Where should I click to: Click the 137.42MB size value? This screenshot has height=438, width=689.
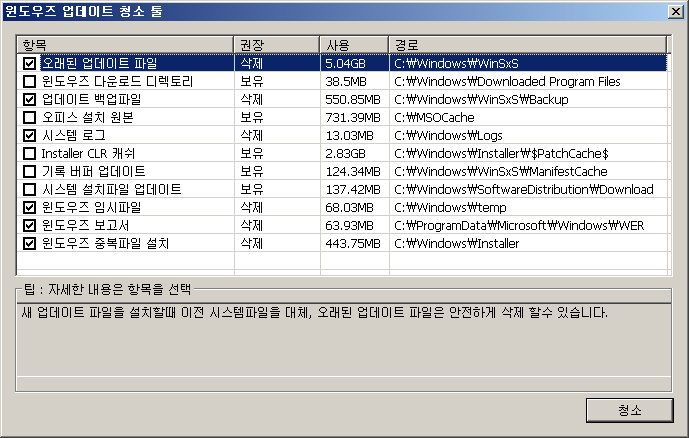point(353,190)
